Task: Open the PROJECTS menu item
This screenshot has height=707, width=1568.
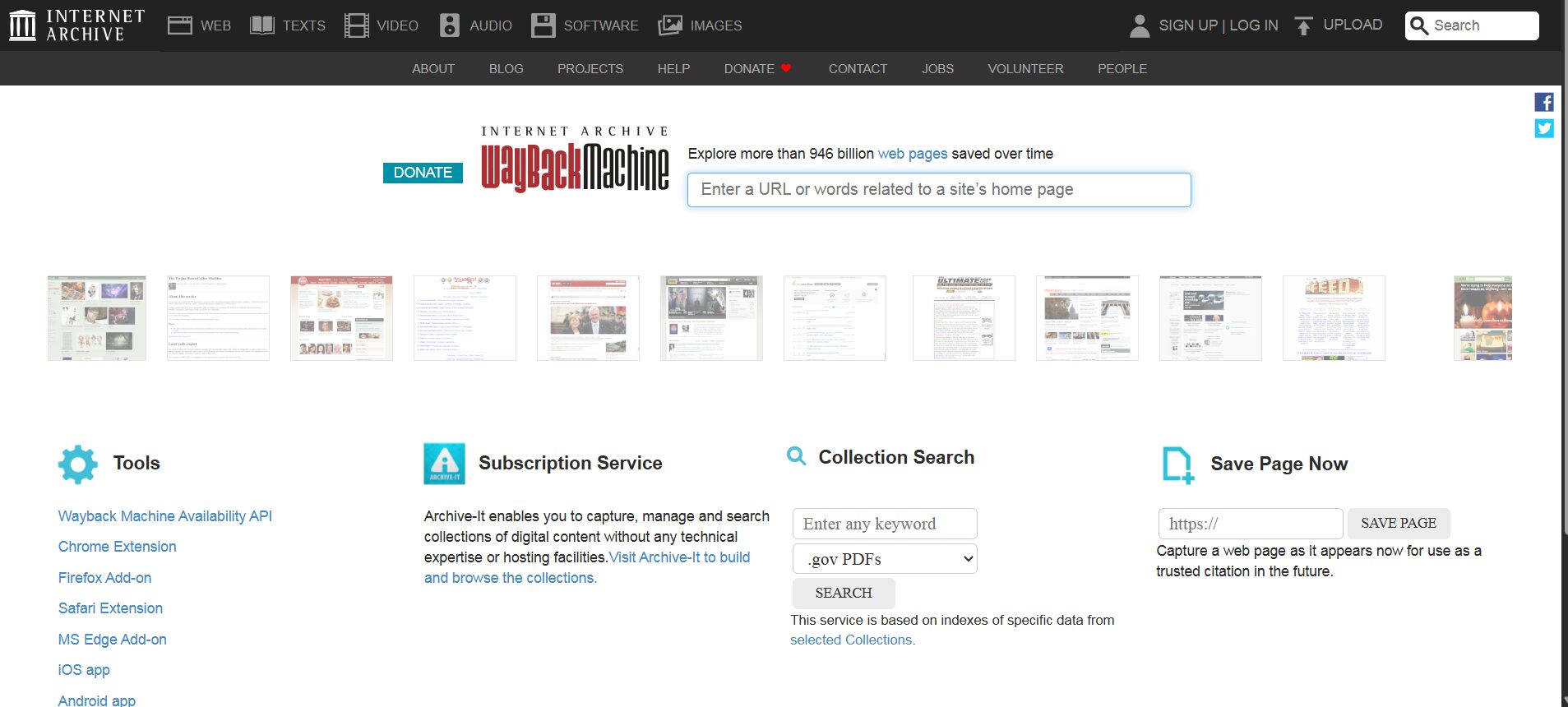Action: coord(590,69)
